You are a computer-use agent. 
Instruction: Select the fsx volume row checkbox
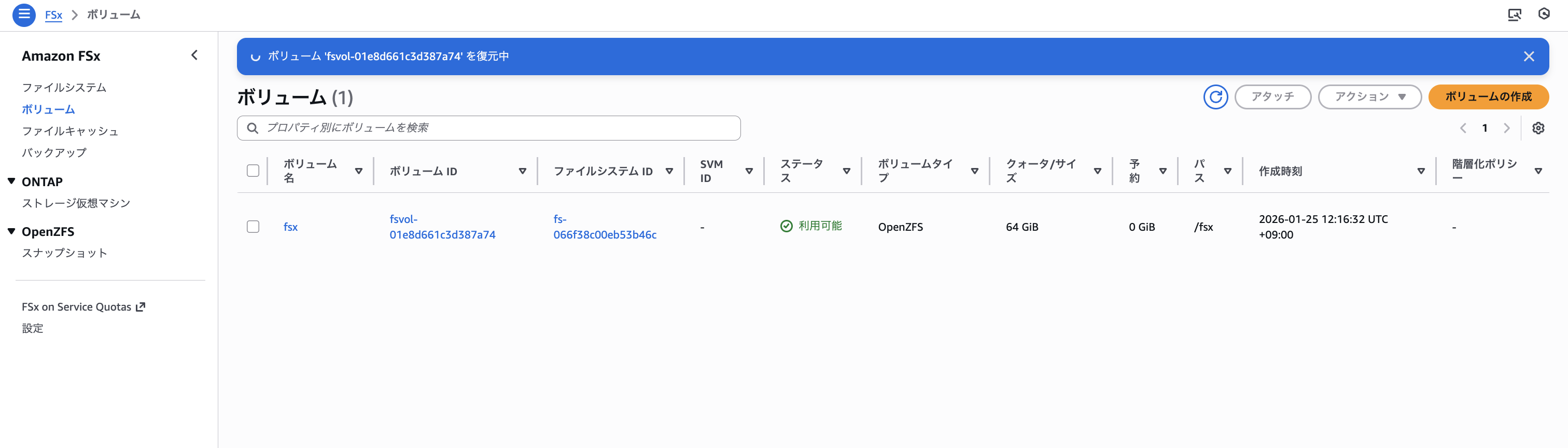(x=253, y=227)
